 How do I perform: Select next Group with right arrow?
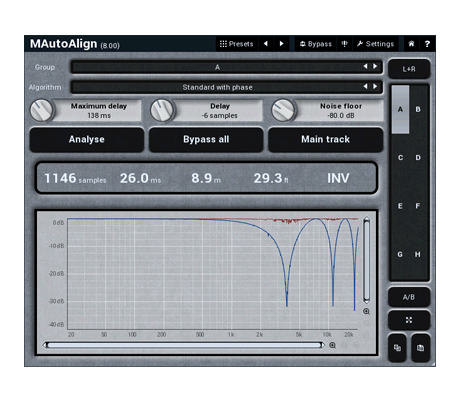pyautogui.click(x=375, y=67)
